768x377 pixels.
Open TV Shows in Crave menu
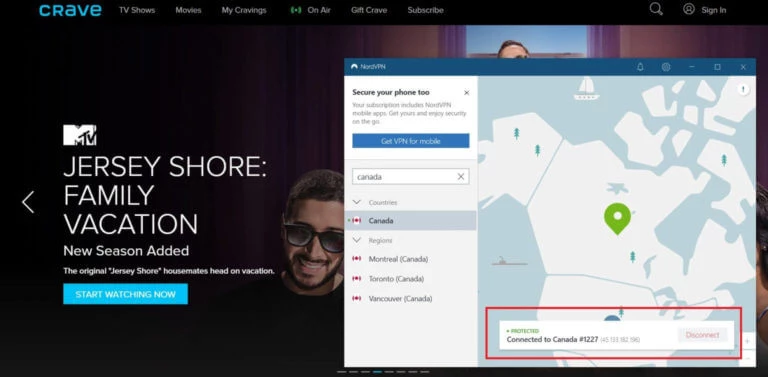(137, 10)
